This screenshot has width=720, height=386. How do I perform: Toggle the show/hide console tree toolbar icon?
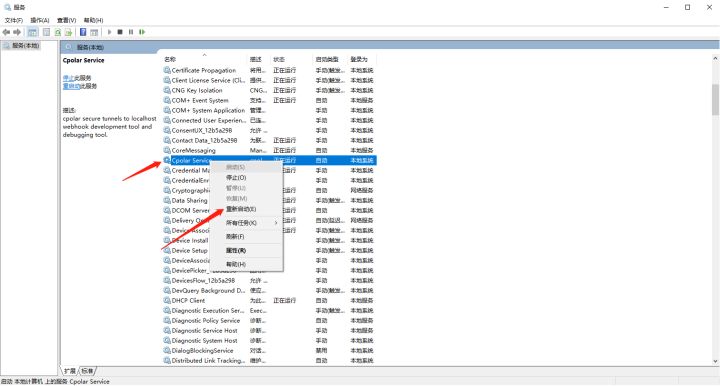click(x=33, y=32)
